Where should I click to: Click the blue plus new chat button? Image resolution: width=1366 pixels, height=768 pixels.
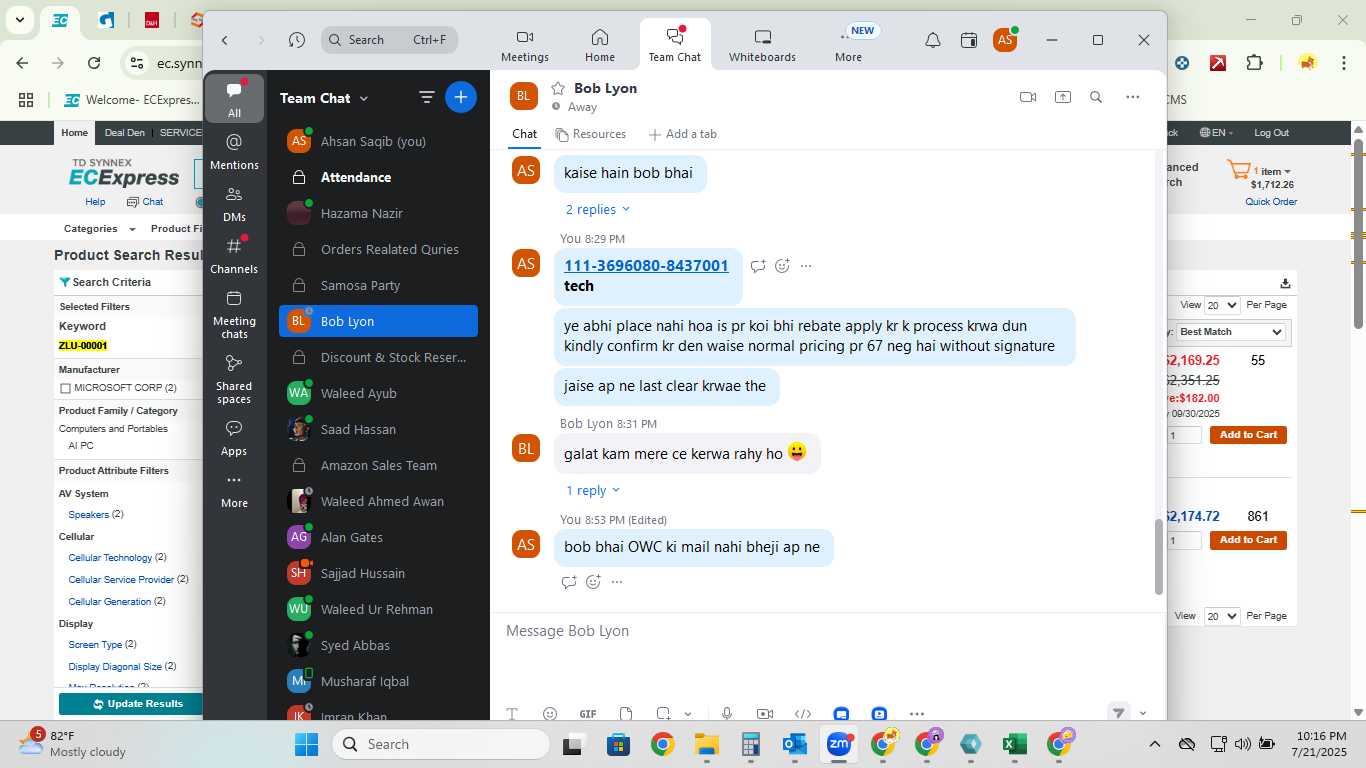coord(461,97)
